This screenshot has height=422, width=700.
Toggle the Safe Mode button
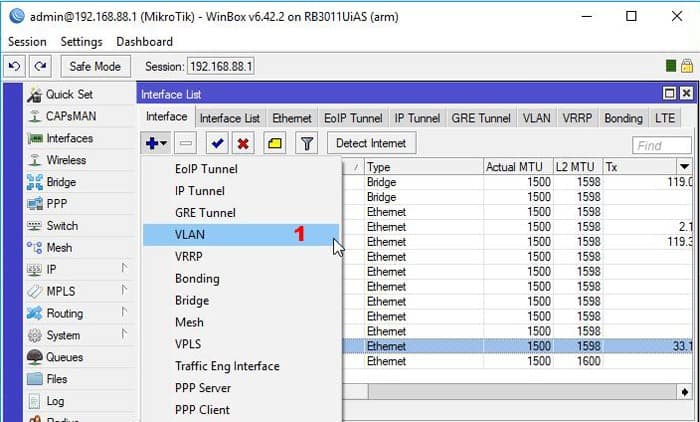click(96, 67)
